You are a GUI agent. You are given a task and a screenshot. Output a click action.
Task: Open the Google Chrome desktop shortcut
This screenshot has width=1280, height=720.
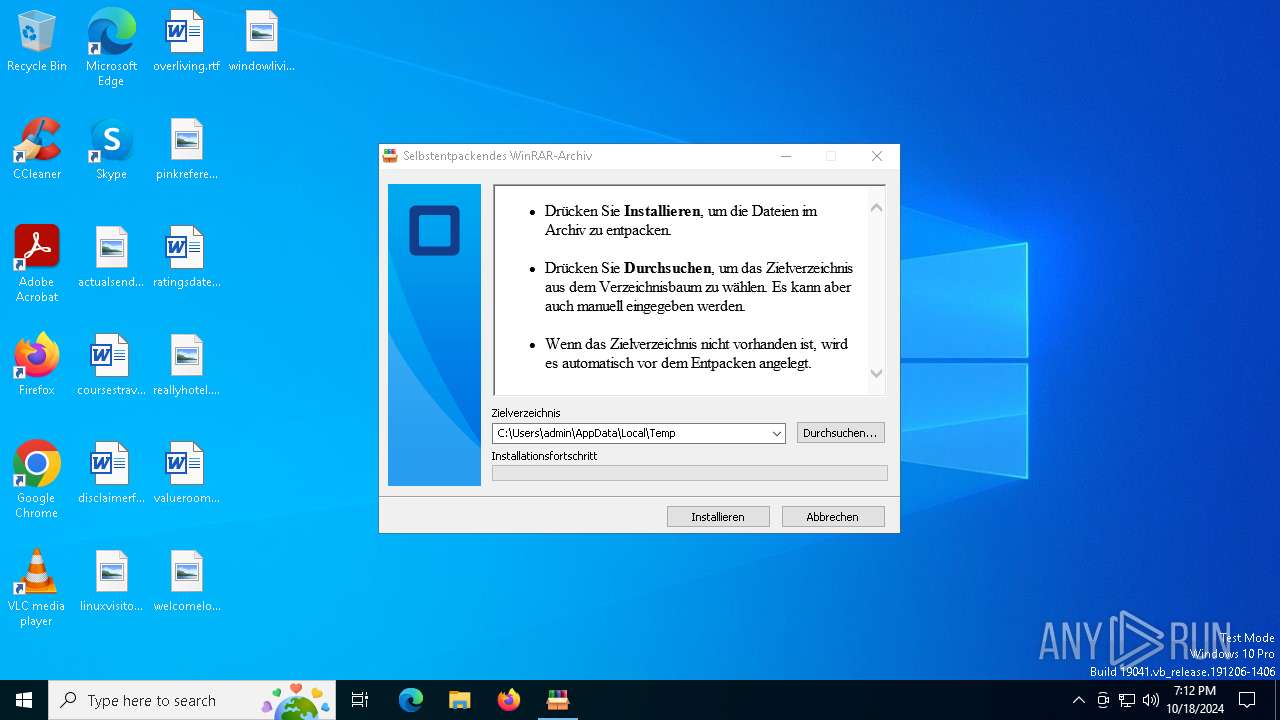(37, 480)
